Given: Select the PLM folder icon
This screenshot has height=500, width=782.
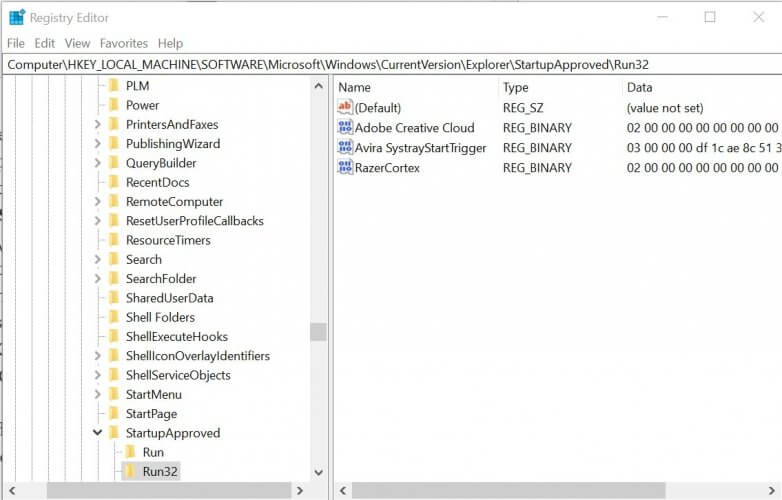Looking at the screenshot, I should (114, 86).
